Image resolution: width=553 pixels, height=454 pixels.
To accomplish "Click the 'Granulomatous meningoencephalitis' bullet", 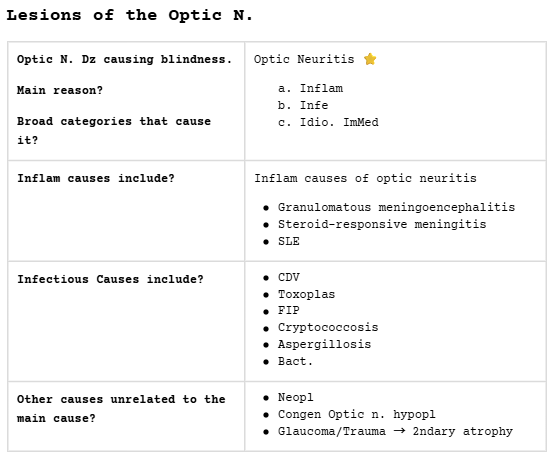I will coord(396,207).
